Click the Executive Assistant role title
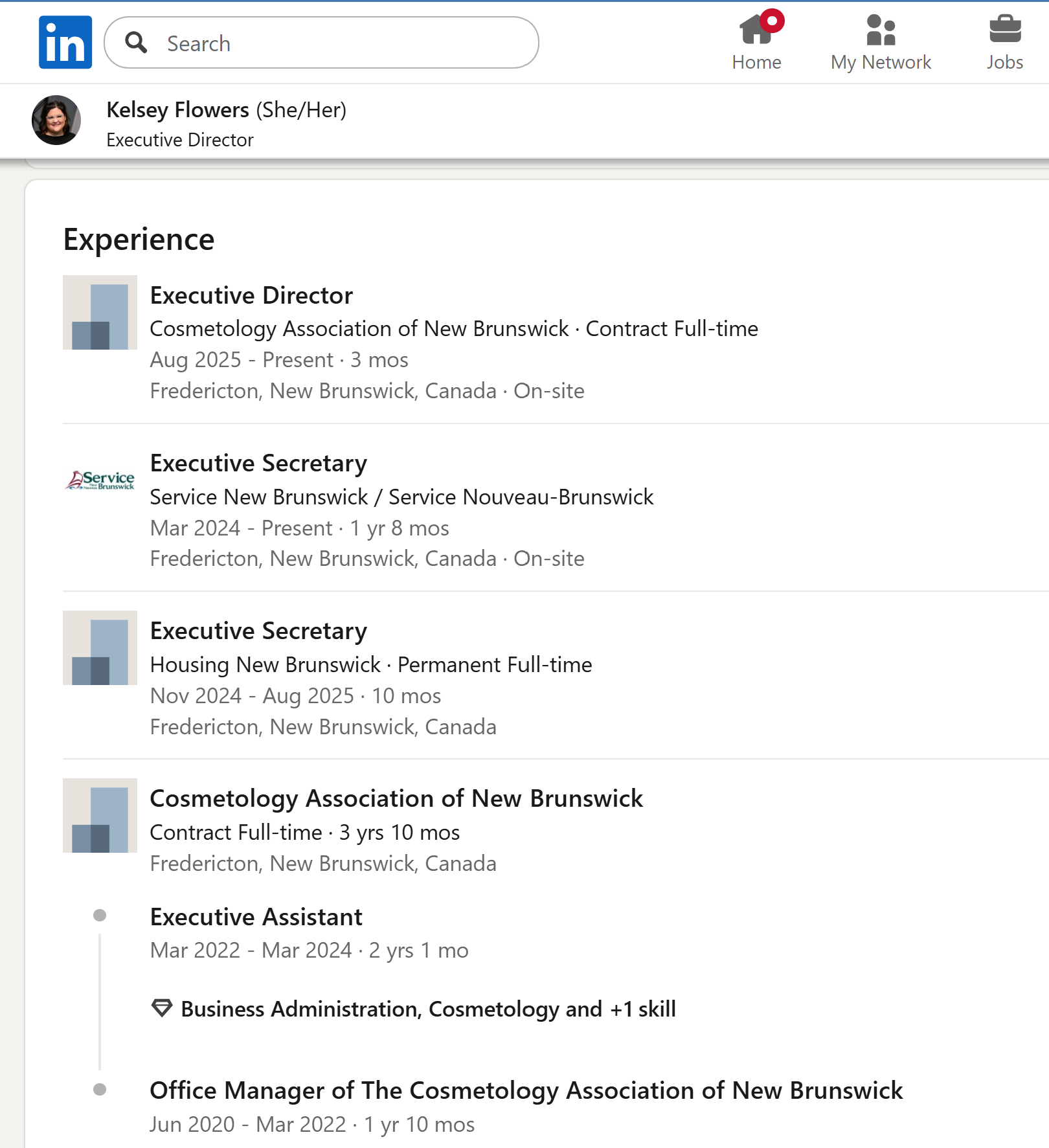The width and height of the screenshot is (1049, 1148). [256, 917]
